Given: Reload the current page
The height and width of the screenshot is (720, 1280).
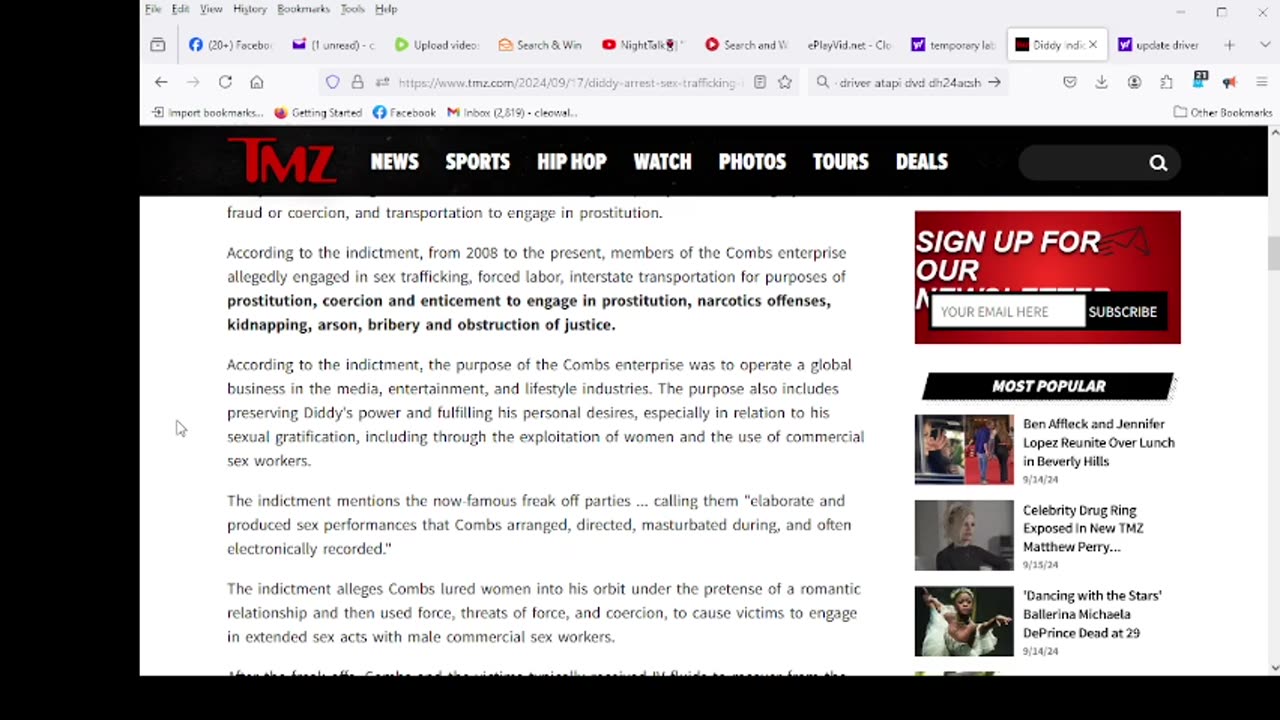Looking at the screenshot, I should [225, 82].
